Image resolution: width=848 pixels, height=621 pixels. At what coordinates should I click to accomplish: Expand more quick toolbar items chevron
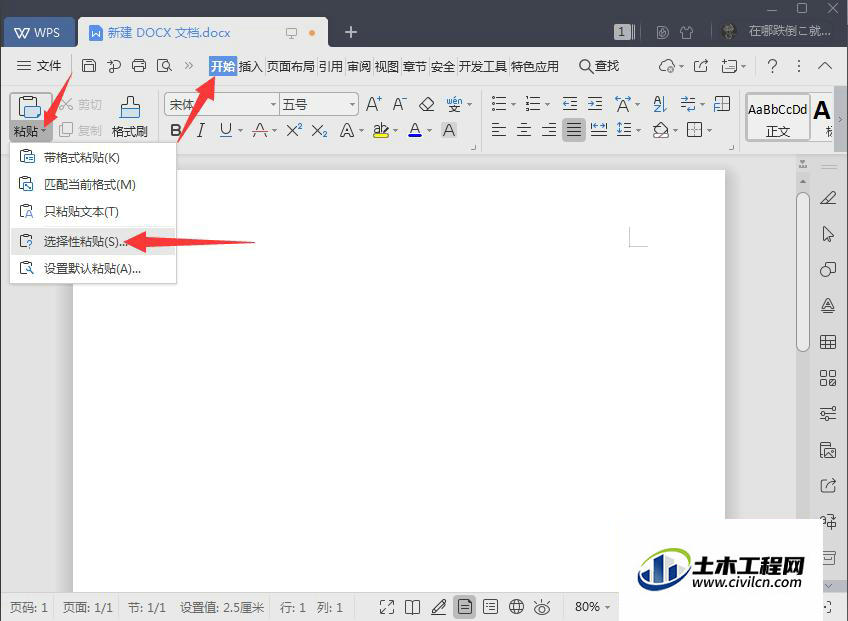point(189,66)
